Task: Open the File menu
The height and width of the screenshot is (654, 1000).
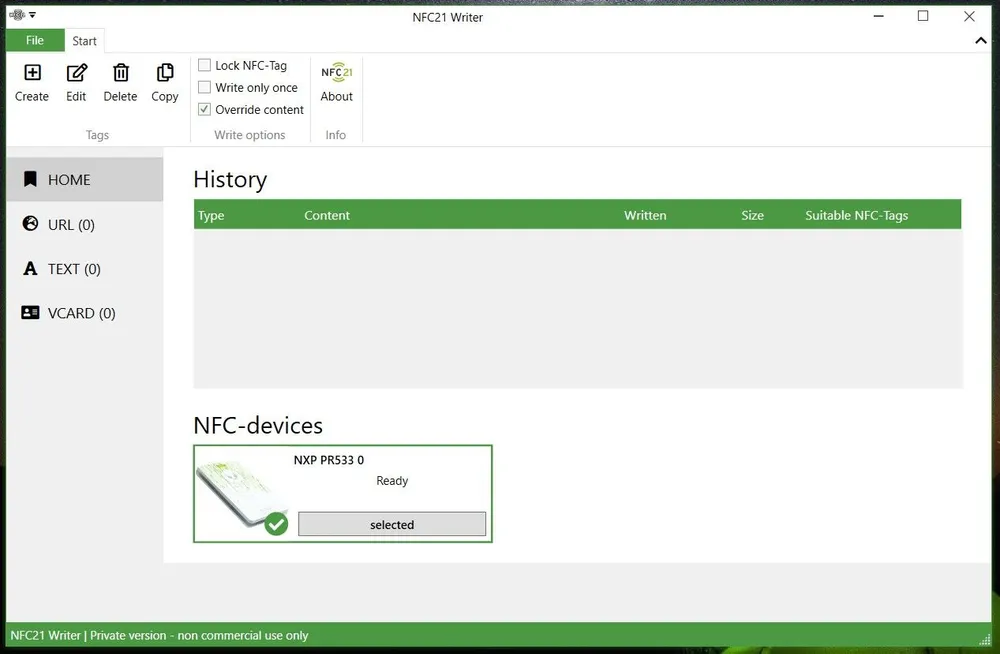Action: [x=34, y=40]
